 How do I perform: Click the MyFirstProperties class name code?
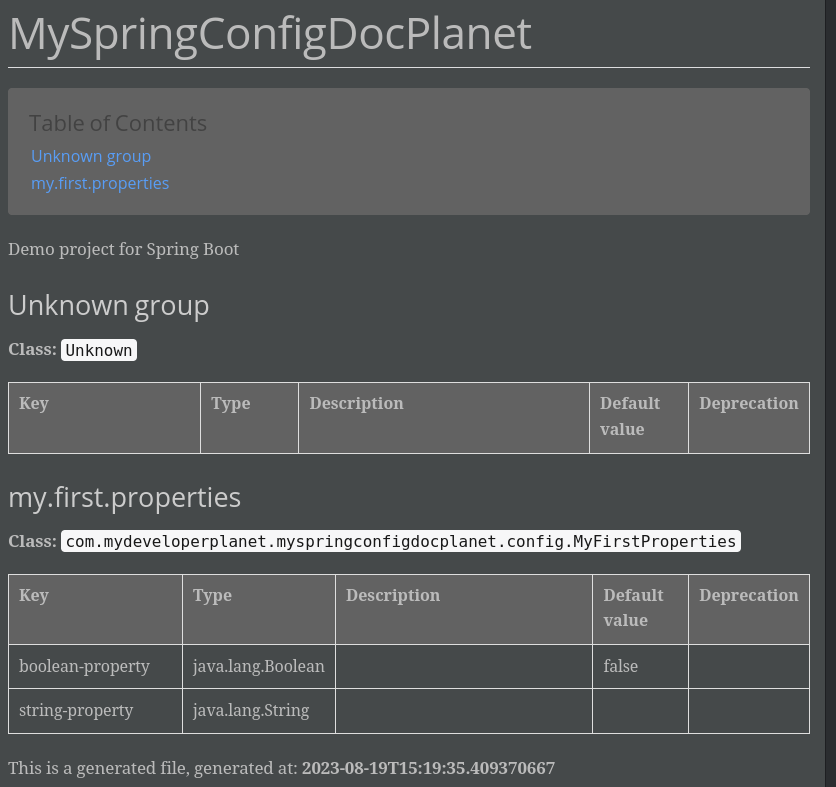tap(401, 541)
